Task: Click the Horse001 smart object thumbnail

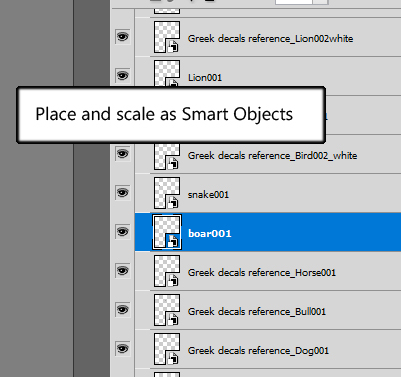Action: pos(167,271)
